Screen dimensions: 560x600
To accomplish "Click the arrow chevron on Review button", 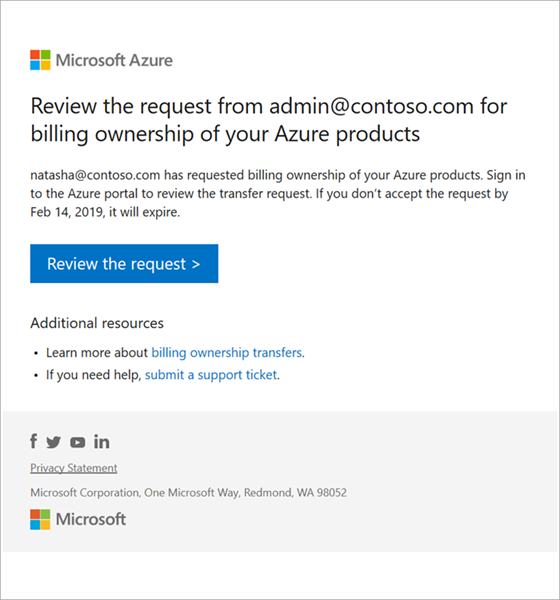I will [196, 264].
